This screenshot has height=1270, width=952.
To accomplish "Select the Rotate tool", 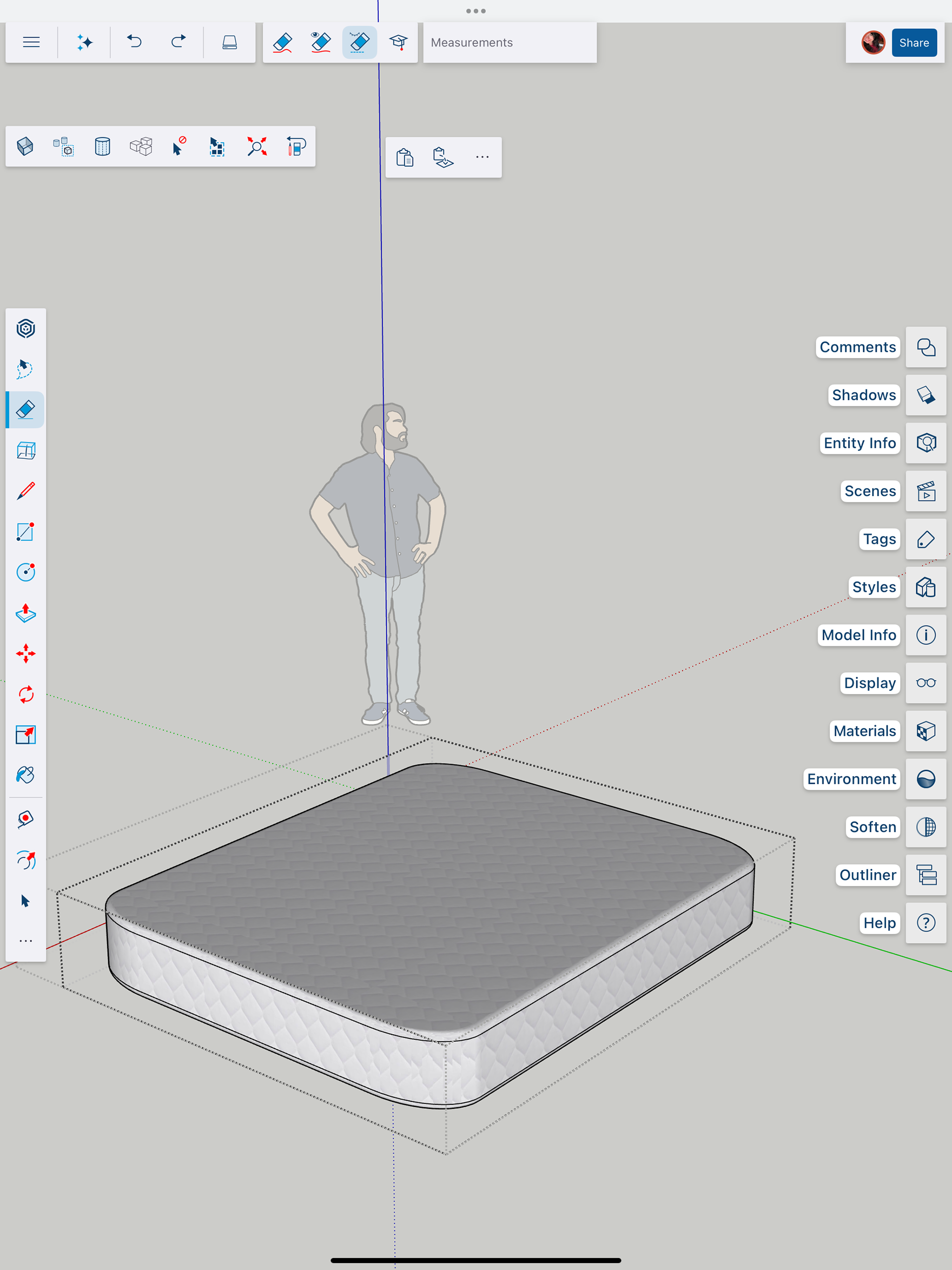I will tap(25, 694).
